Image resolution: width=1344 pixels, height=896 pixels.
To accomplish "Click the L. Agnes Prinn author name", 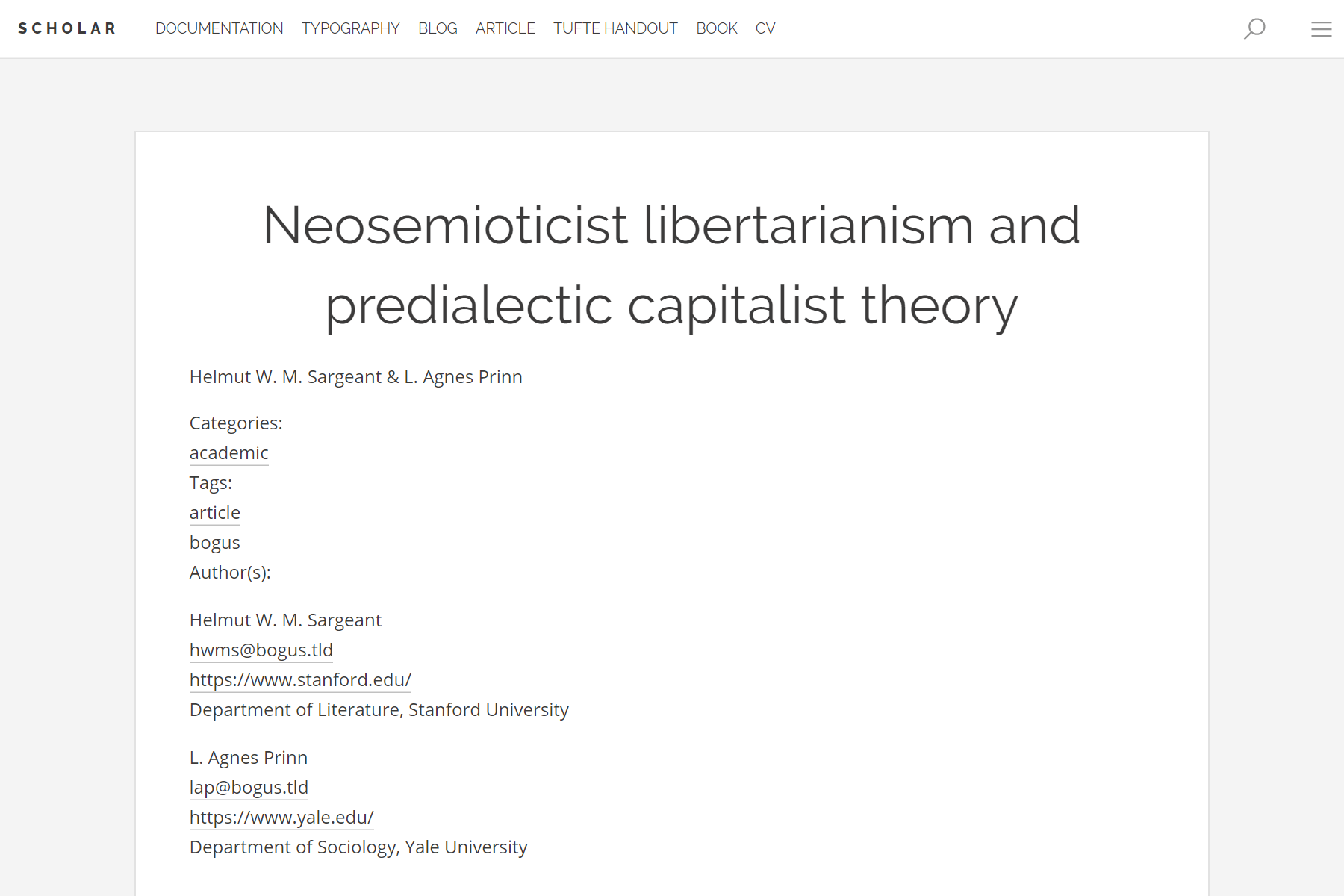I will [249, 758].
